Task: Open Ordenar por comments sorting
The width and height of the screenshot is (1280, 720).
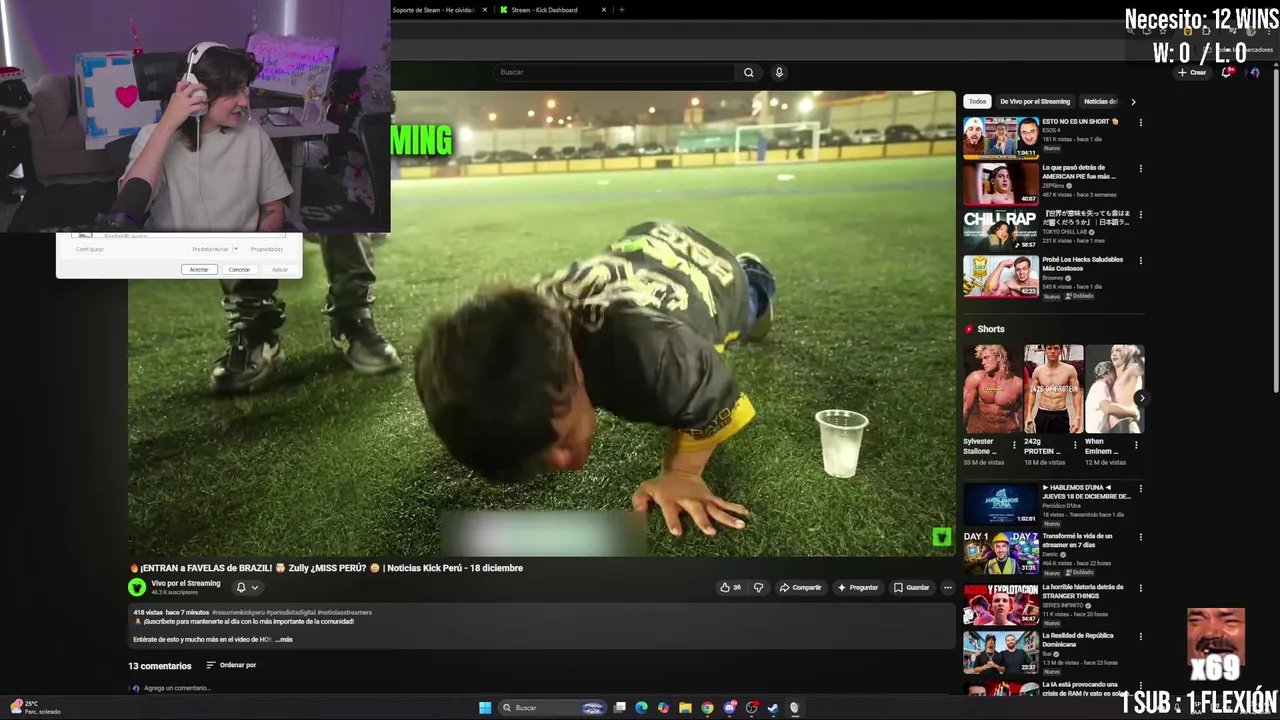Action: click(x=231, y=665)
